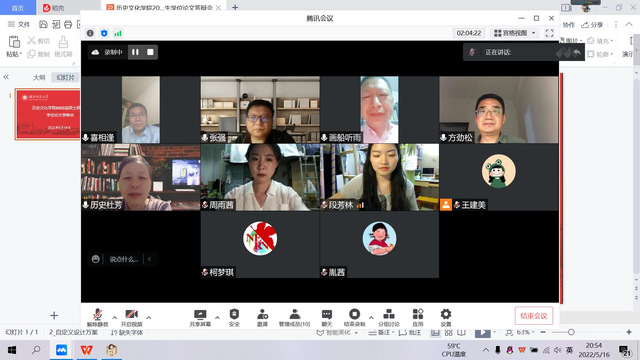Switch to the Outline tab in WPS
640x360 pixels.
click(x=39, y=77)
